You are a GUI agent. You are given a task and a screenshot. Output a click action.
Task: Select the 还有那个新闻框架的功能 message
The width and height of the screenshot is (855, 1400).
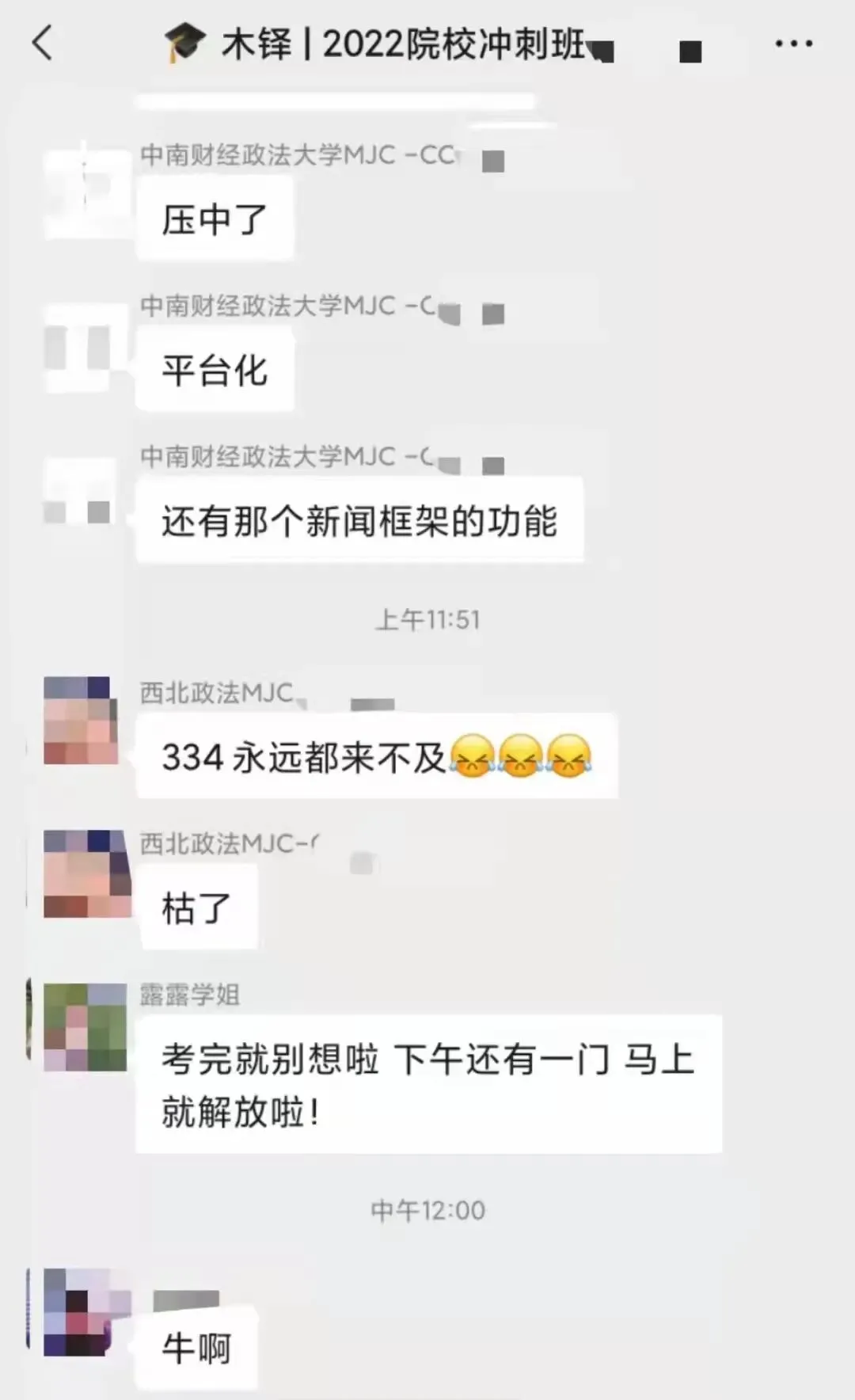[360, 520]
